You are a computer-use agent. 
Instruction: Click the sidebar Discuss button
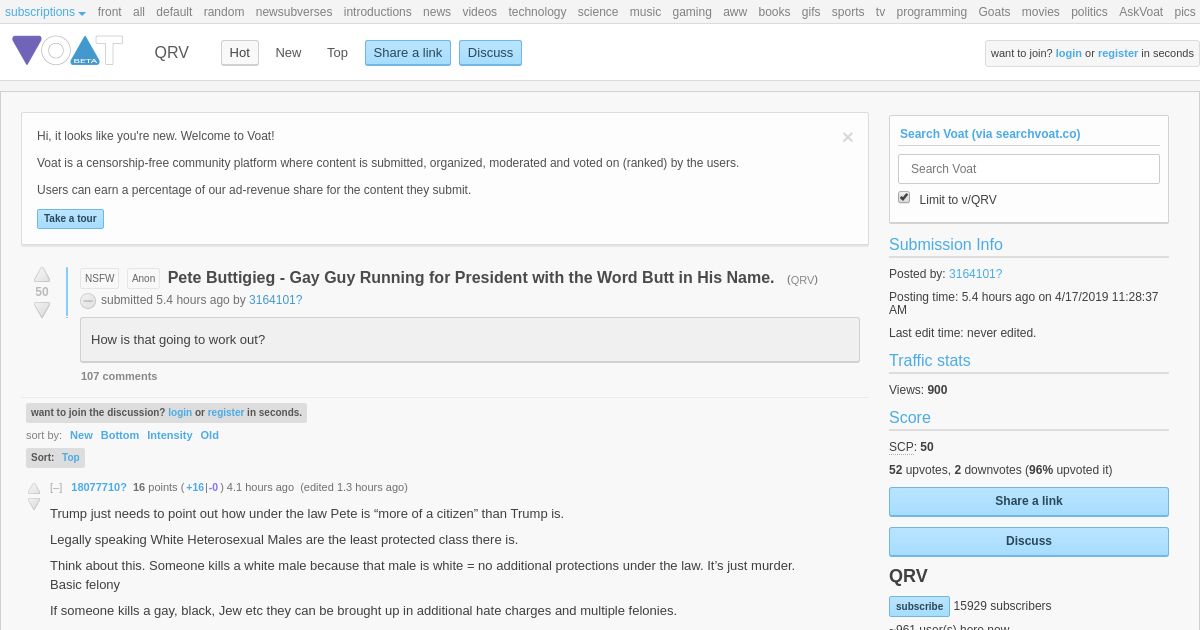pyautogui.click(x=1029, y=541)
